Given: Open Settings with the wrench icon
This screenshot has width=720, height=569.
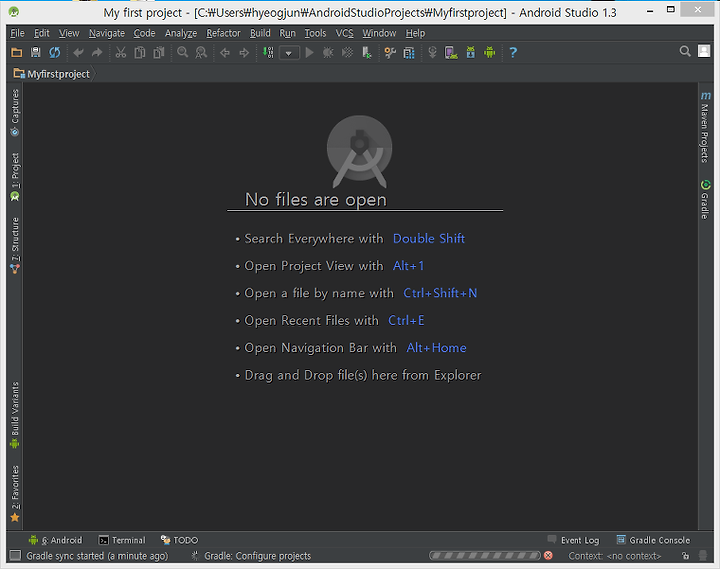Looking at the screenshot, I should [x=390, y=53].
